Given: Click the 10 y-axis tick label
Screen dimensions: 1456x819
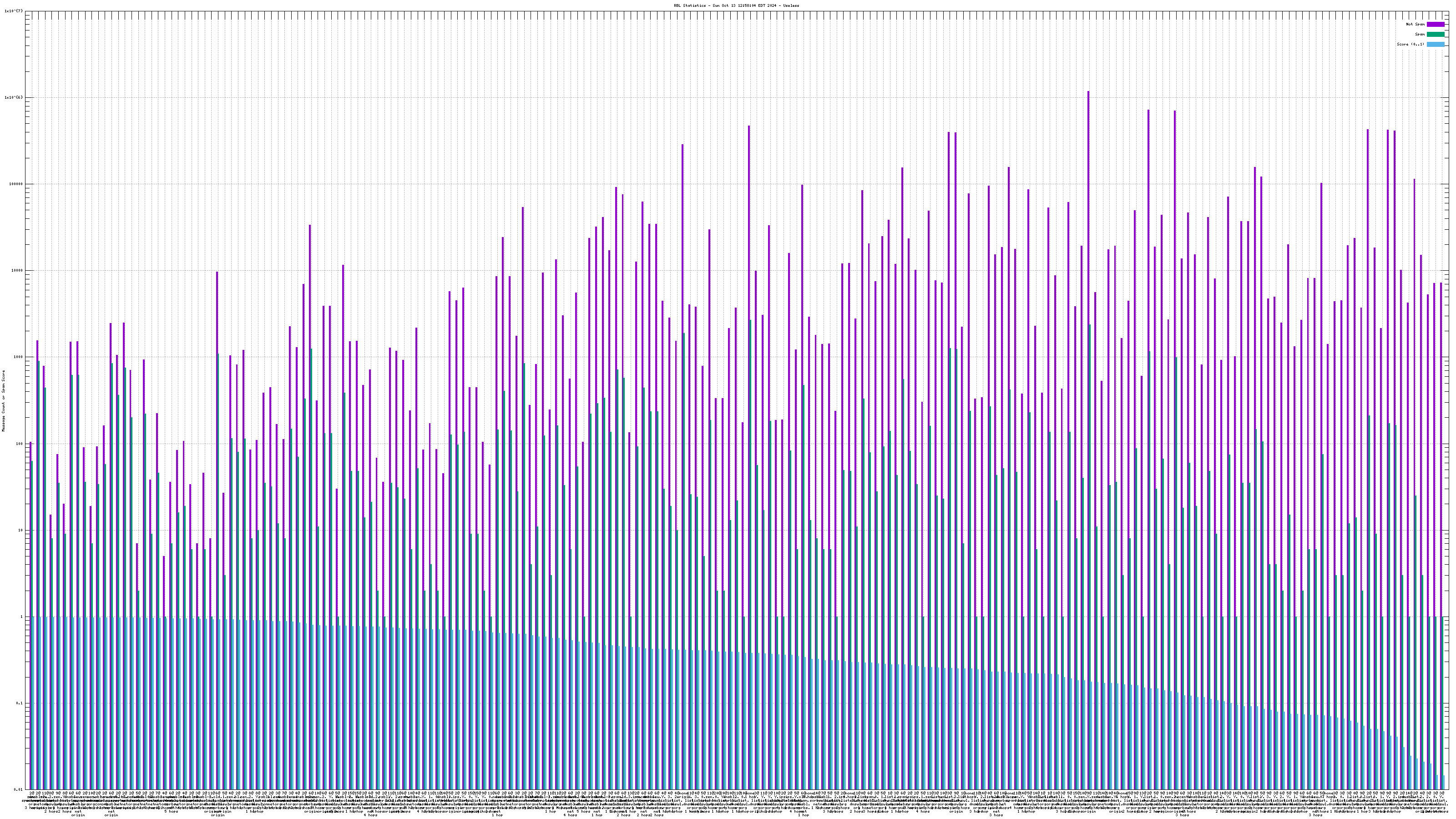Looking at the screenshot, I should [20, 530].
